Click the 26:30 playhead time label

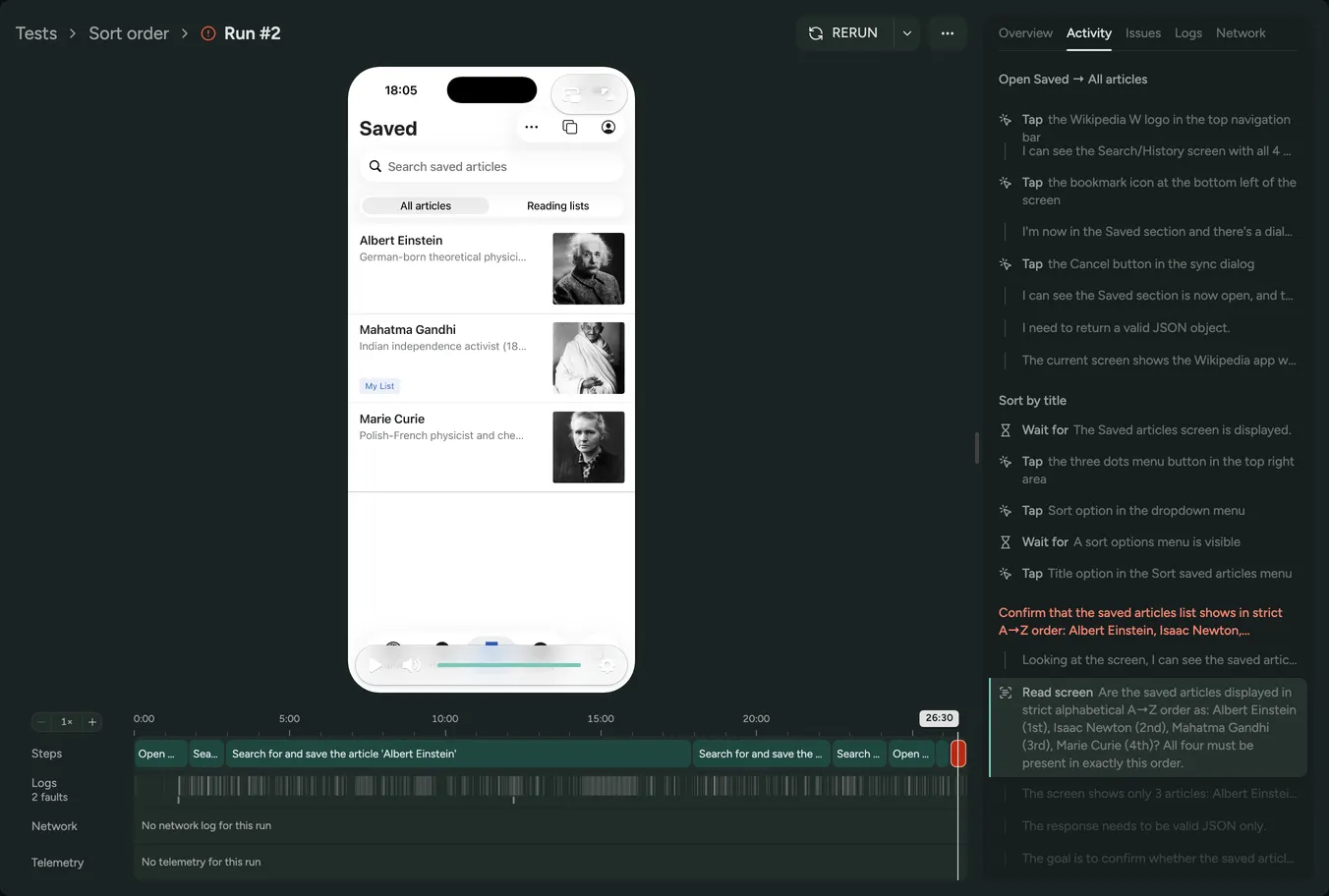pyautogui.click(x=939, y=718)
